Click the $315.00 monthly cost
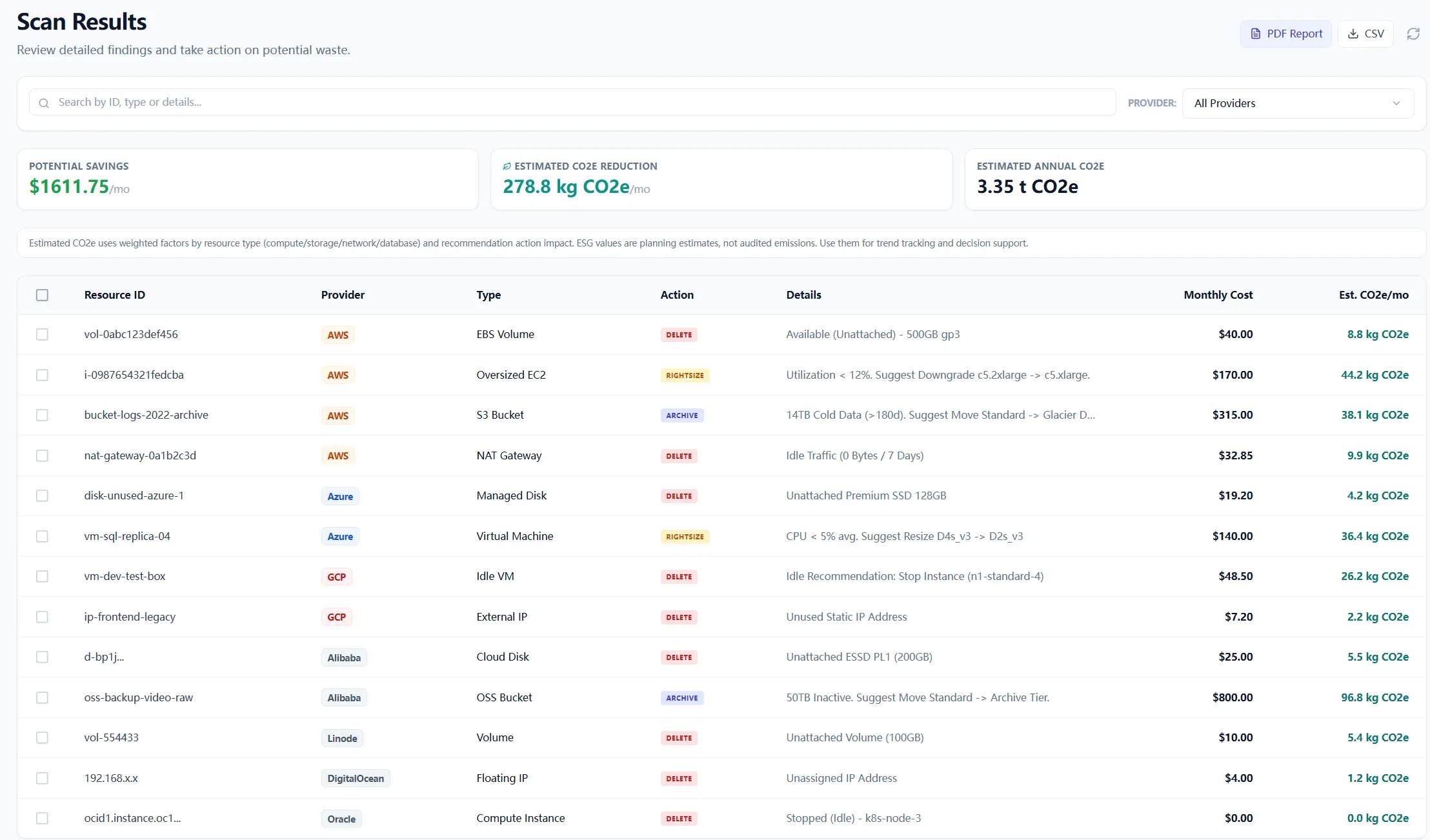This screenshot has width=1430, height=840. [1233, 415]
